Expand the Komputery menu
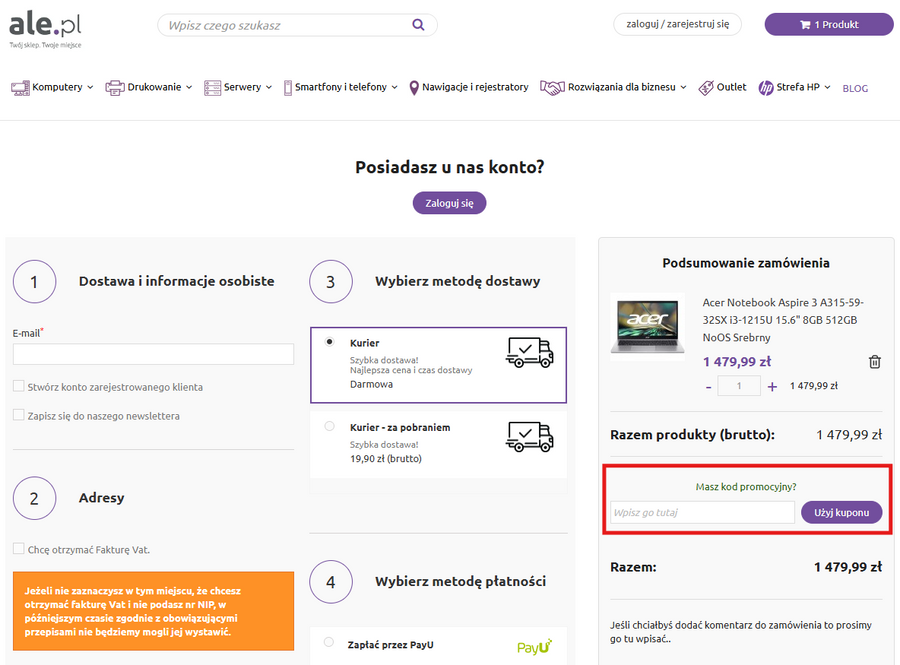This screenshot has height=665, width=900. 53,88
